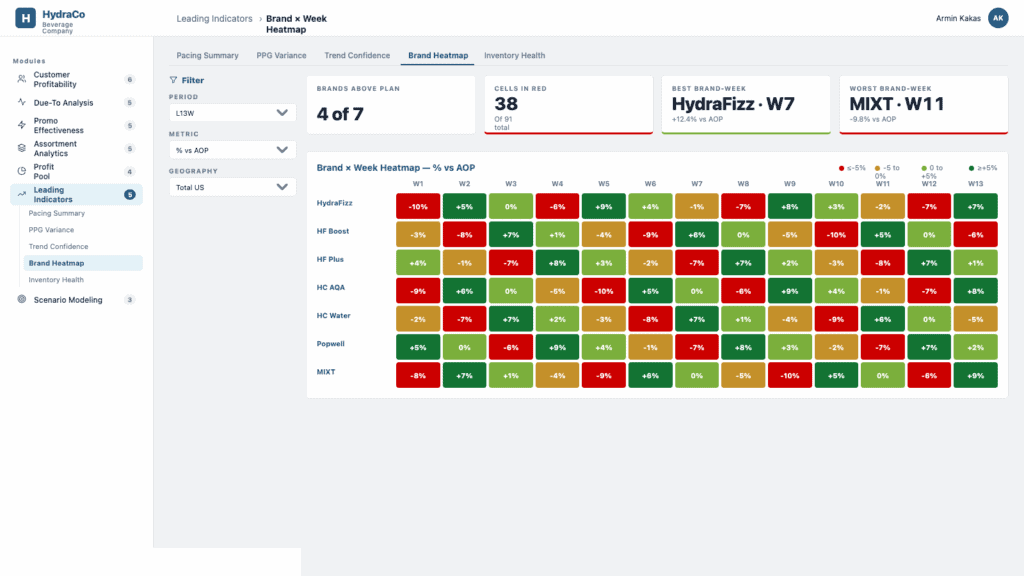
Task: Click the Scenario Modeling badge count 3
Action: (129, 300)
